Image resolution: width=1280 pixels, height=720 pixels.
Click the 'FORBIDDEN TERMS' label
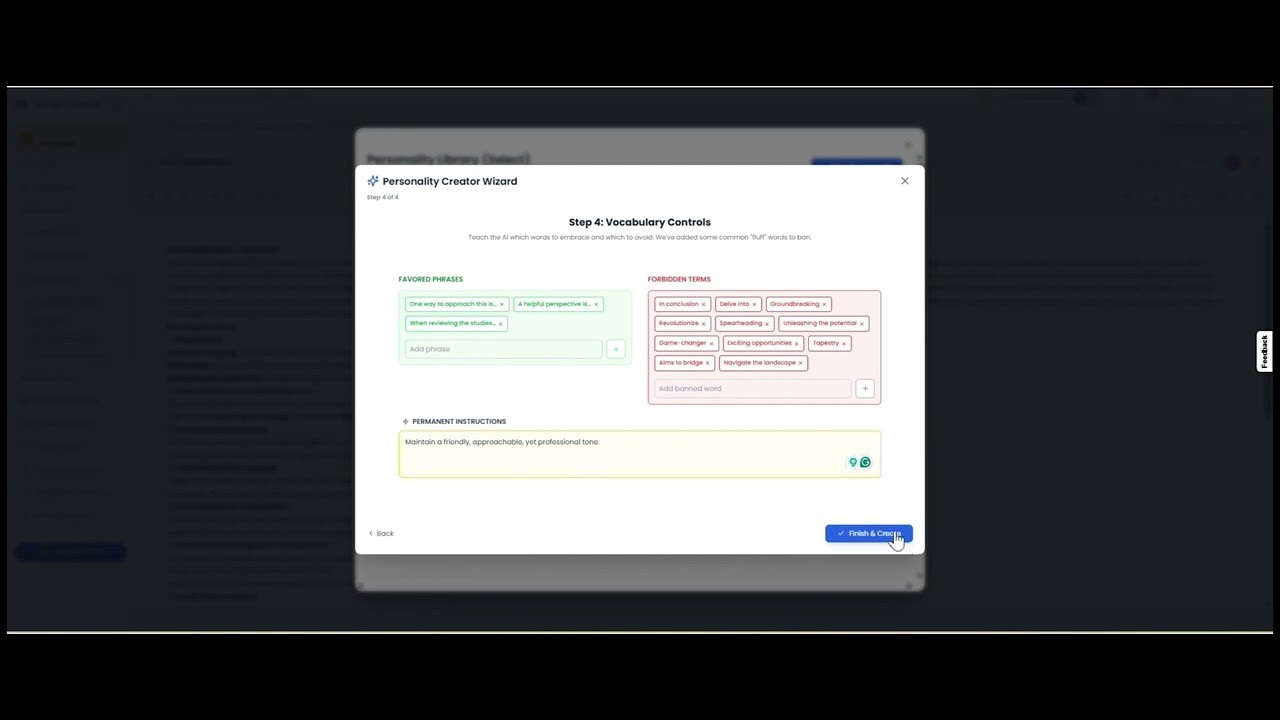coord(679,279)
